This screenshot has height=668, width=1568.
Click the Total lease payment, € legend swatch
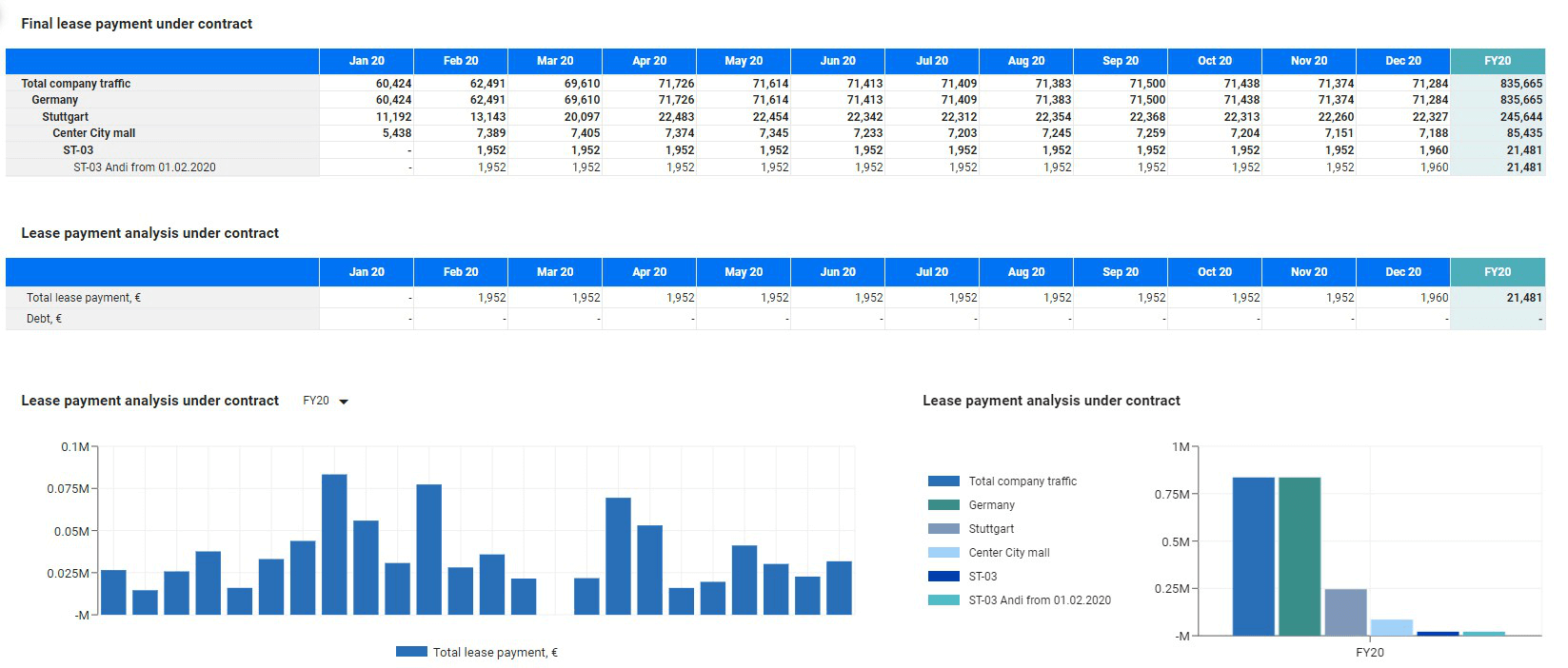pos(411,652)
